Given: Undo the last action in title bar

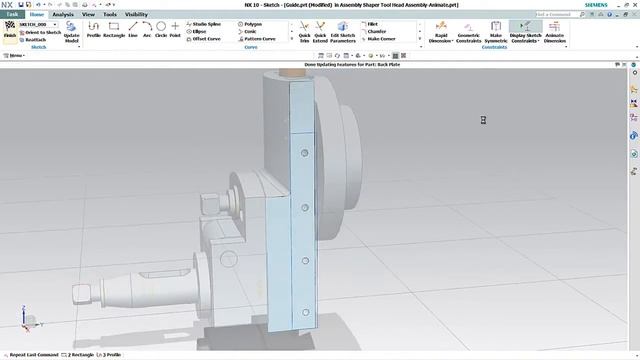Looking at the screenshot, I should [38, 5].
